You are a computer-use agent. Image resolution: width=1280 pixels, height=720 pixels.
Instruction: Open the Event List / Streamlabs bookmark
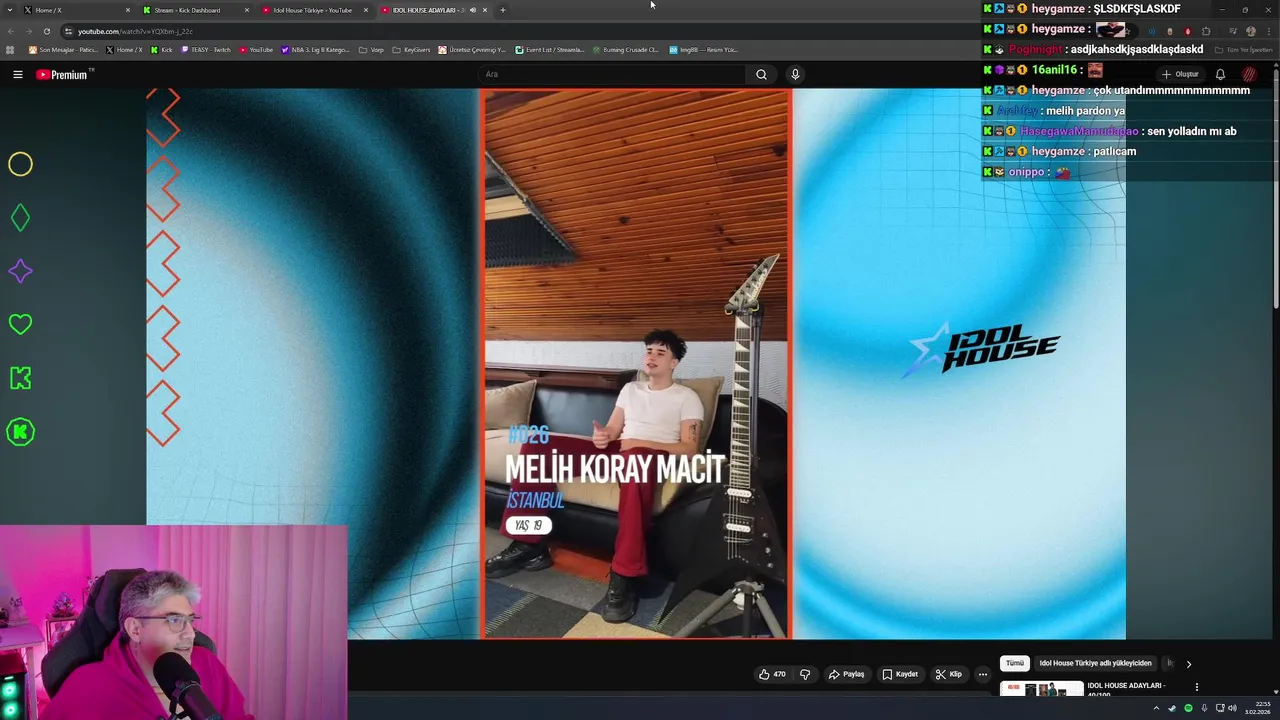[x=550, y=50]
